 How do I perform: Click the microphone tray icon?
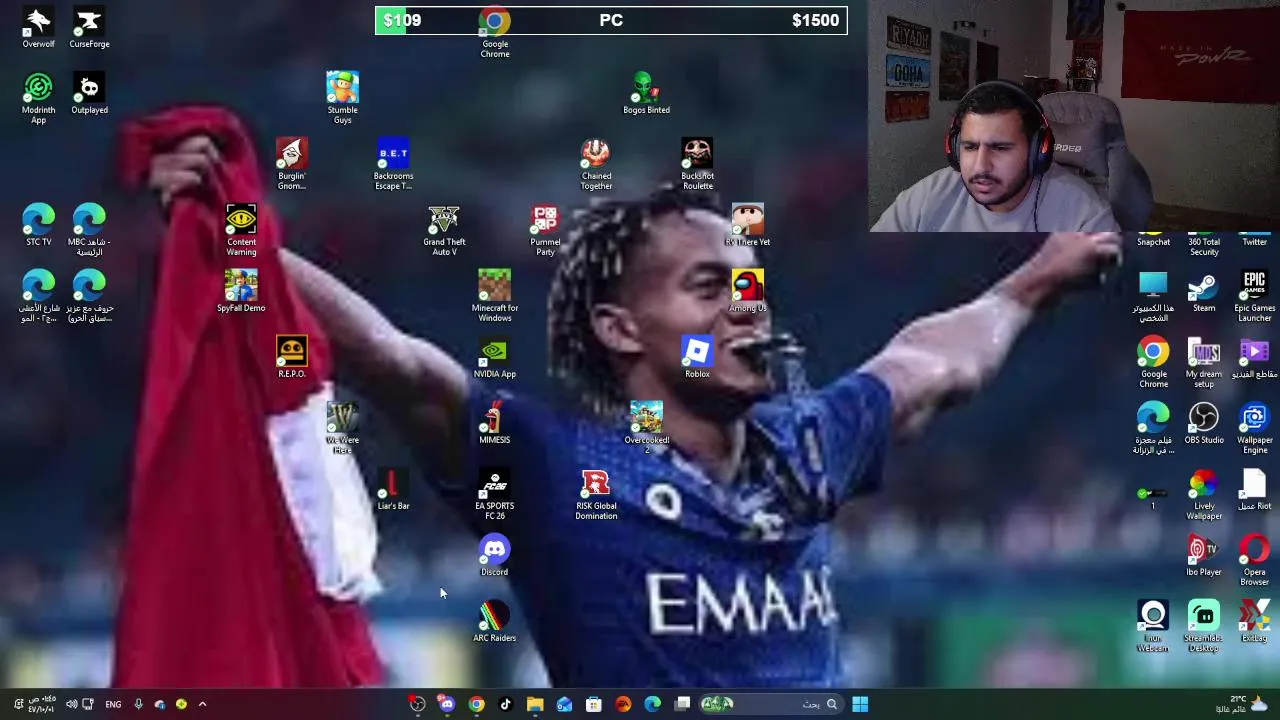click(138, 704)
